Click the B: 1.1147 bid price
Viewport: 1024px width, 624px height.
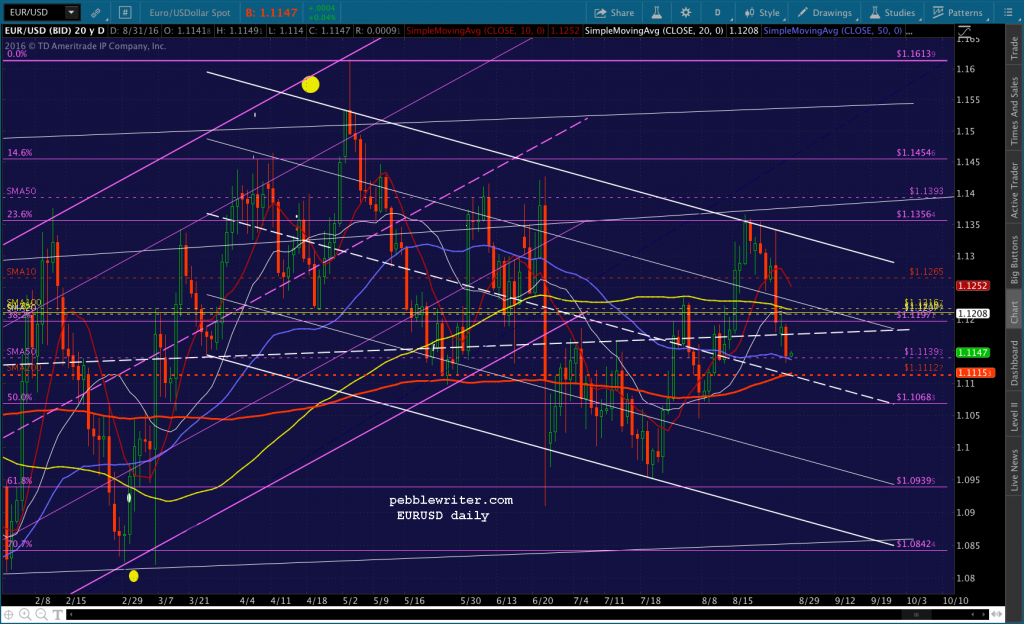pyautogui.click(x=272, y=12)
